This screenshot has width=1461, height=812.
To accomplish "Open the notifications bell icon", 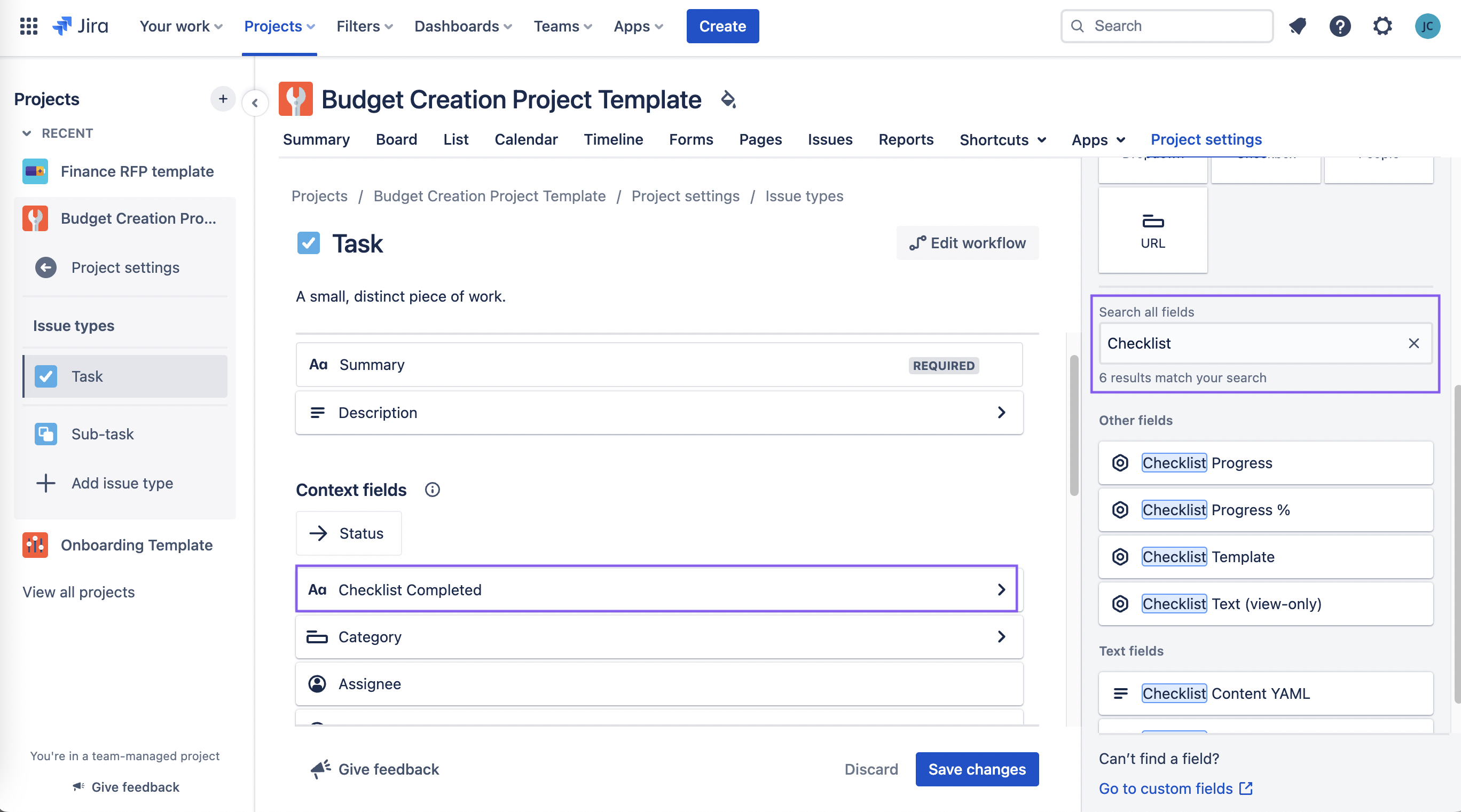I will [x=1297, y=26].
